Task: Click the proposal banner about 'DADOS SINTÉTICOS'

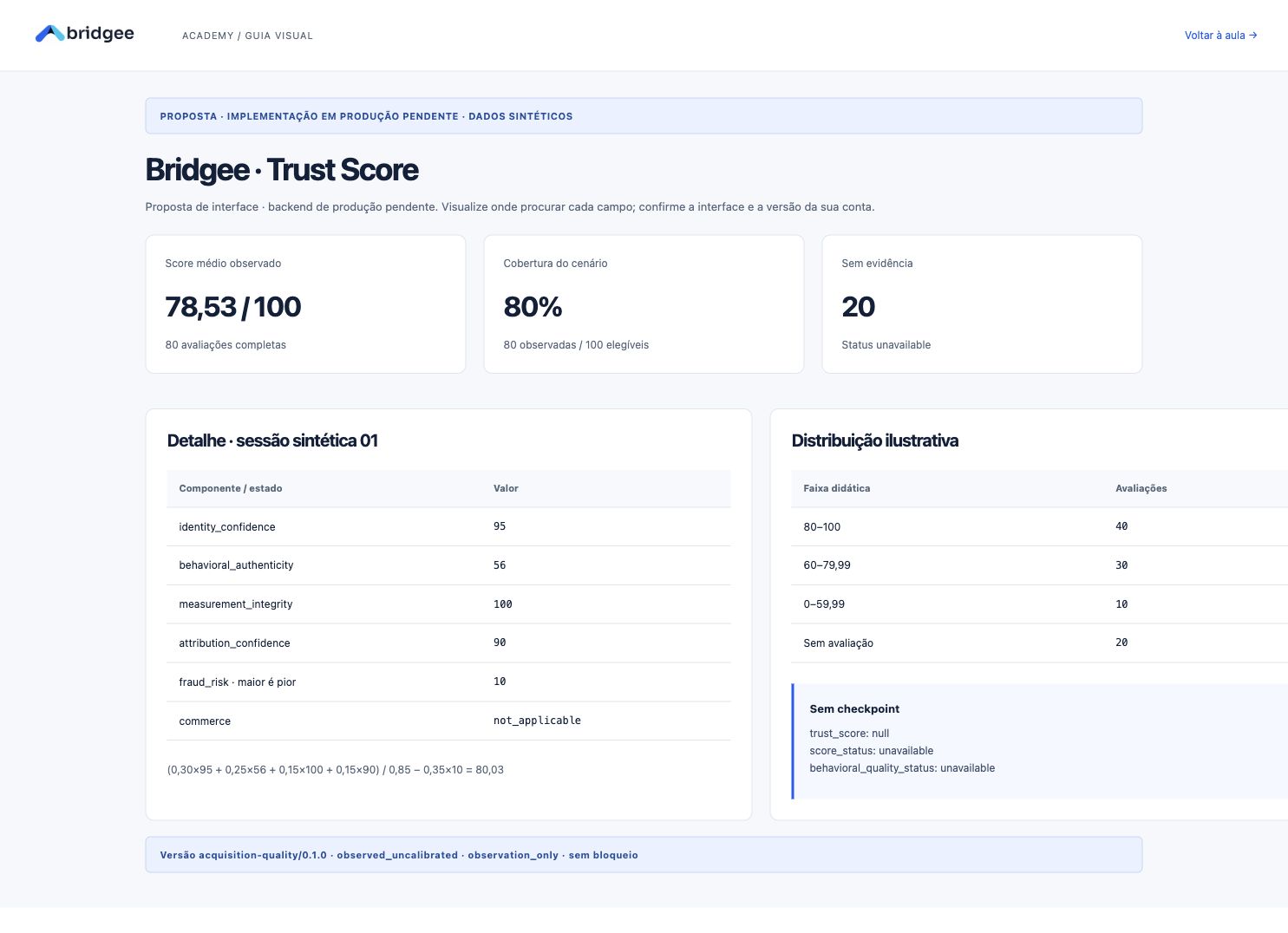Action: point(644,116)
